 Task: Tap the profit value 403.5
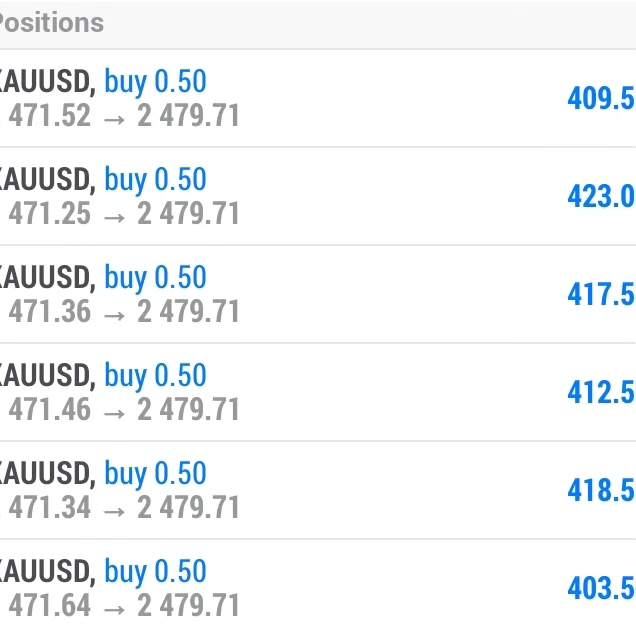(x=600, y=588)
